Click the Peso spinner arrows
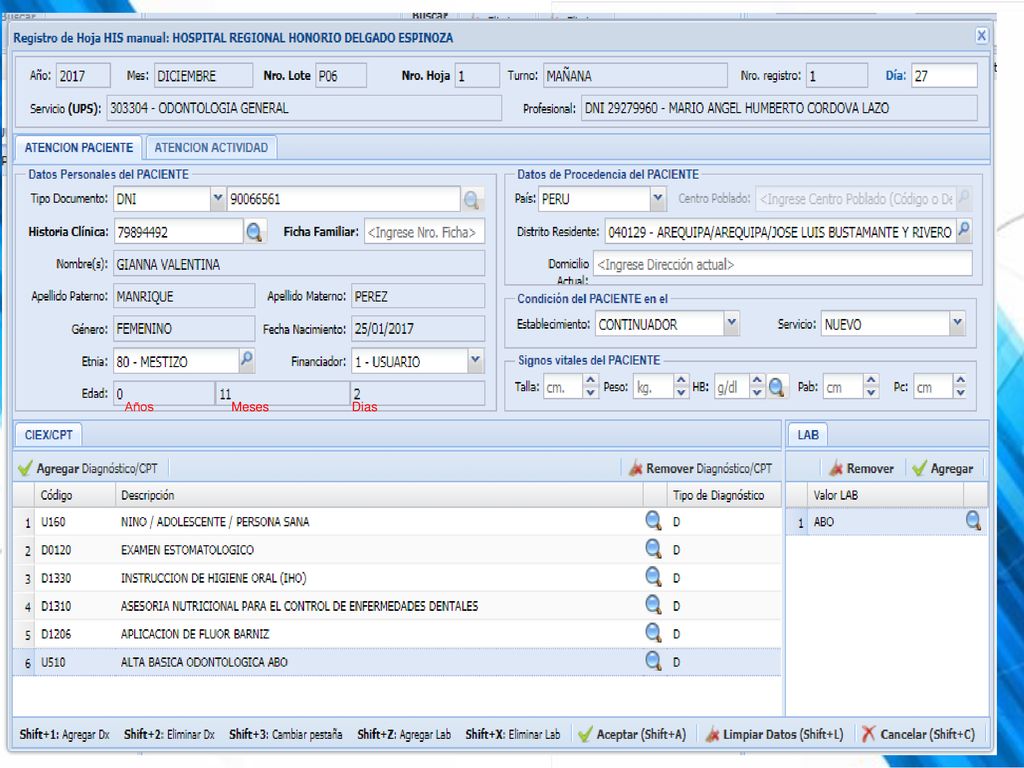The image size is (1024, 768). (681, 387)
